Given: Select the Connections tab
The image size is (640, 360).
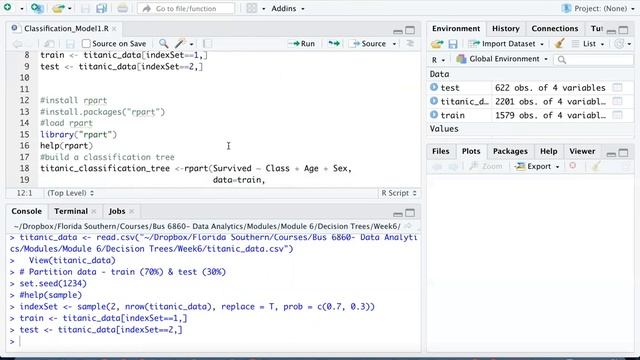Looking at the screenshot, I should point(555,29).
